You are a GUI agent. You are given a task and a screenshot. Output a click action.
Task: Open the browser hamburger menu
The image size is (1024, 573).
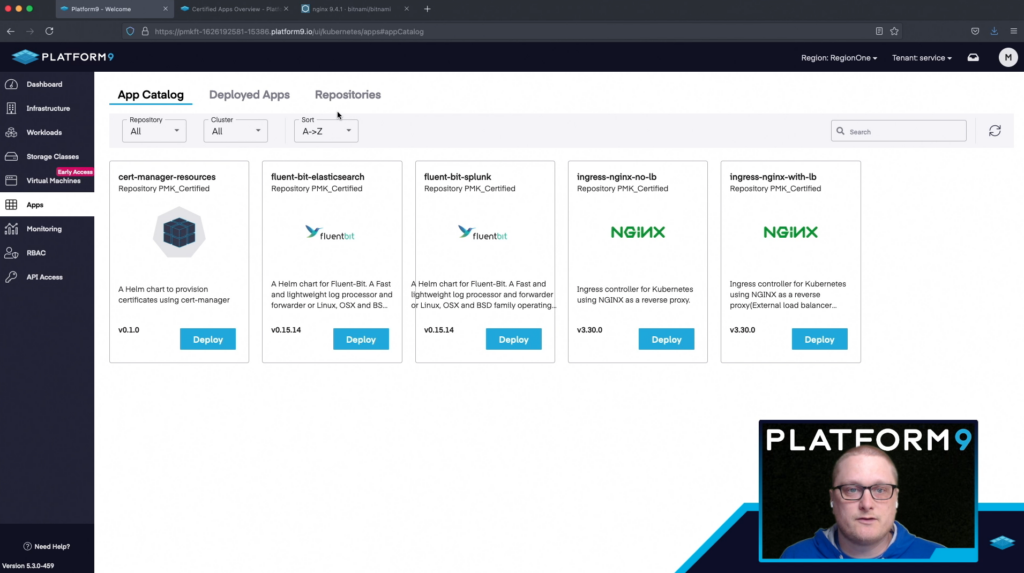coord(1014,31)
